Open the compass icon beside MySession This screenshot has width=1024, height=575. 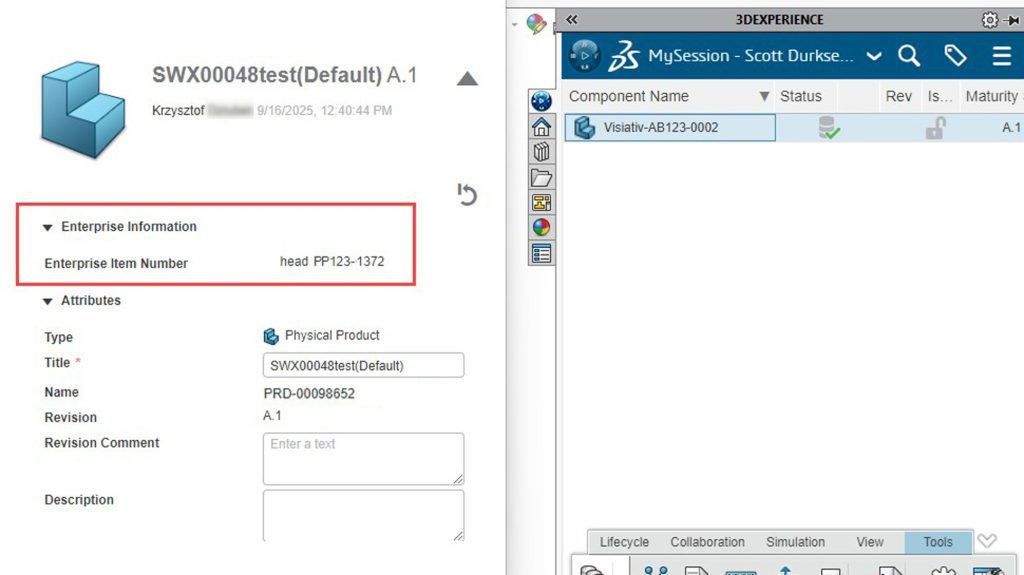(584, 56)
